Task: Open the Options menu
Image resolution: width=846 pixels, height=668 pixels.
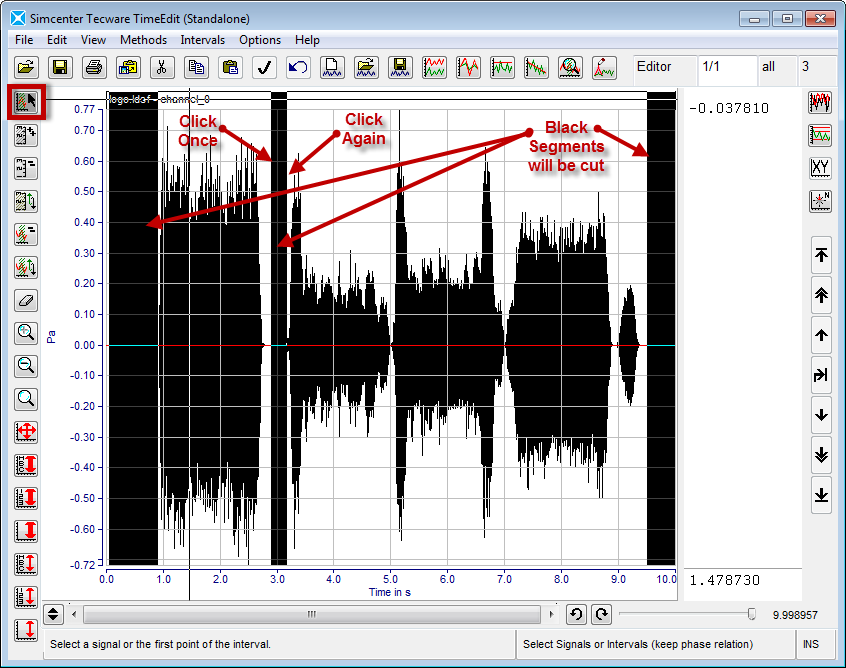Action: 260,40
